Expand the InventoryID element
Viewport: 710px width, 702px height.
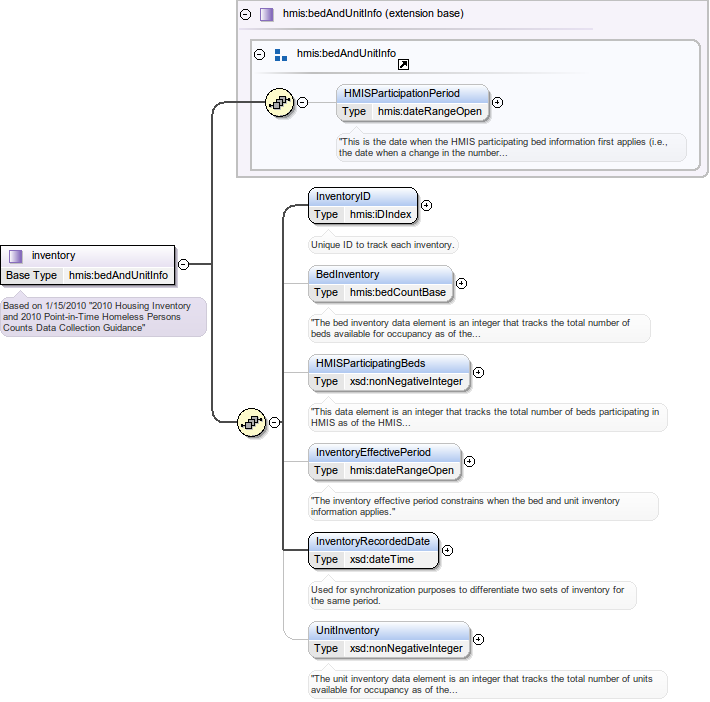point(426,205)
